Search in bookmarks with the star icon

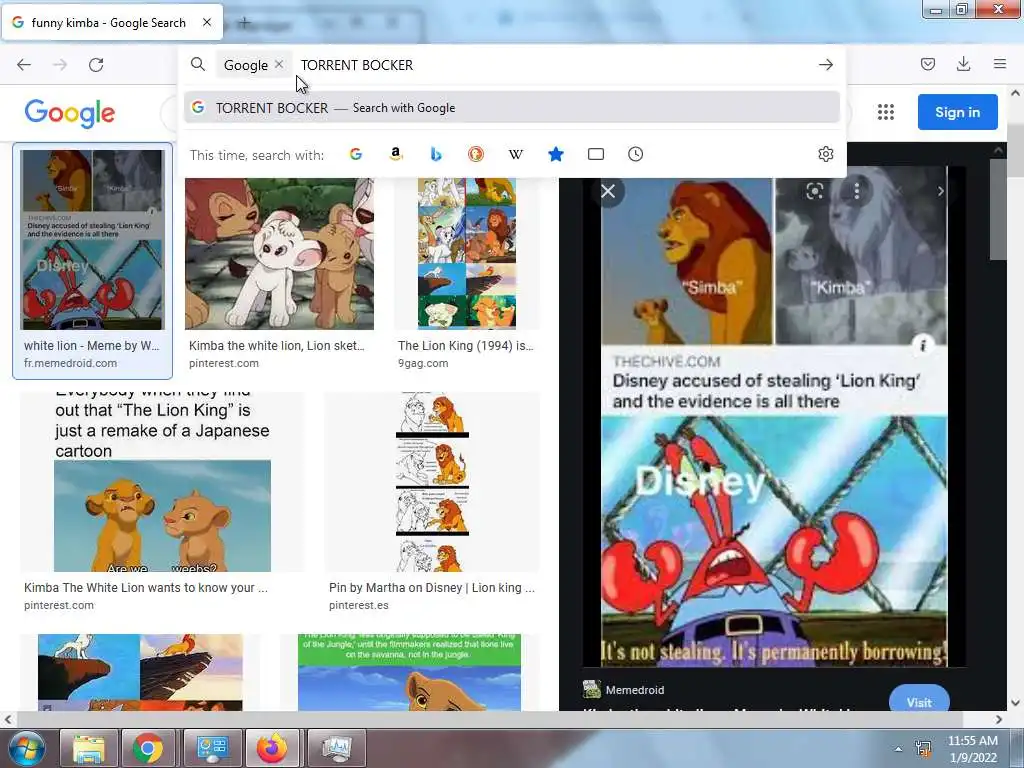pyautogui.click(x=556, y=154)
